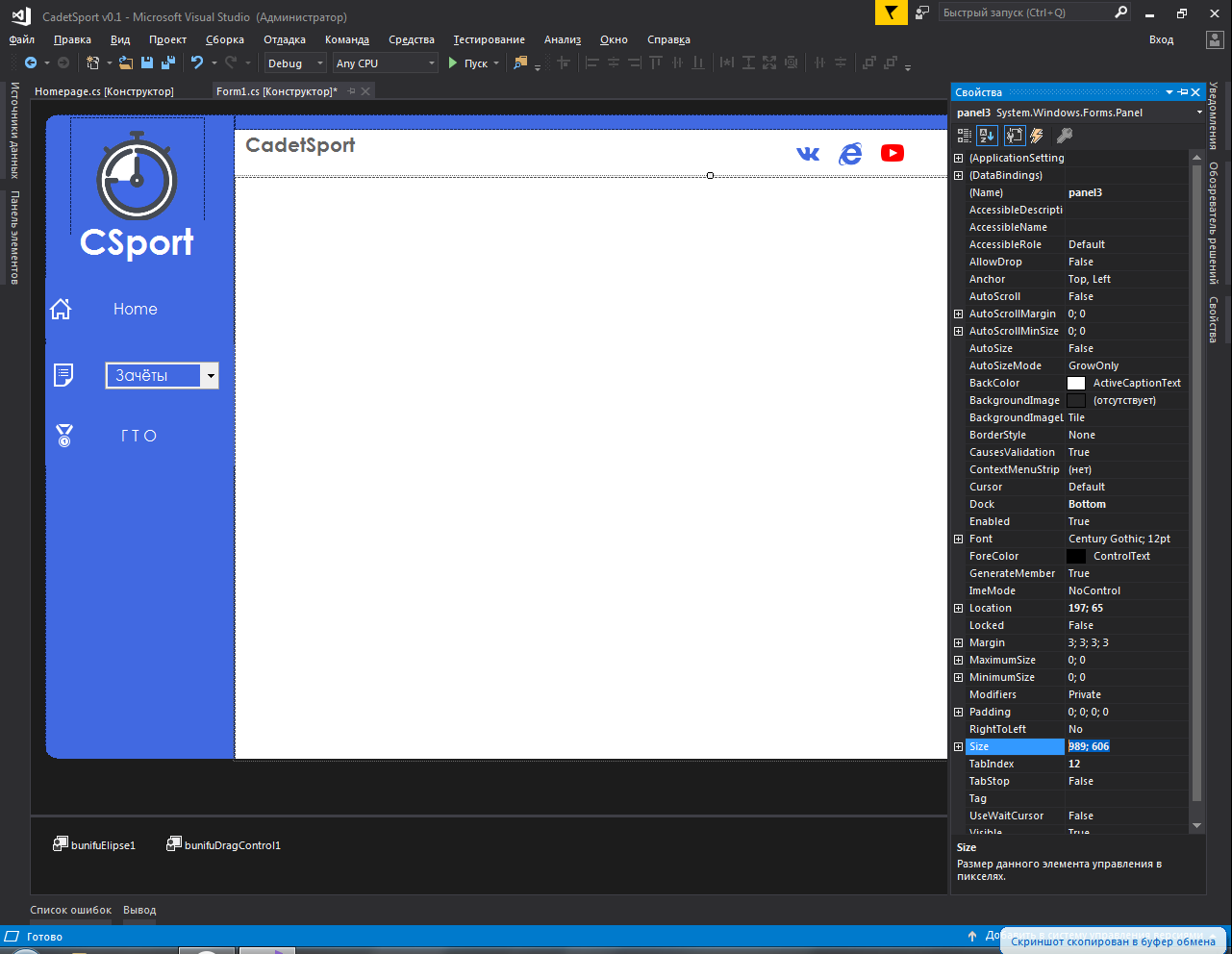Click the Save All toolbar icon

point(168,63)
